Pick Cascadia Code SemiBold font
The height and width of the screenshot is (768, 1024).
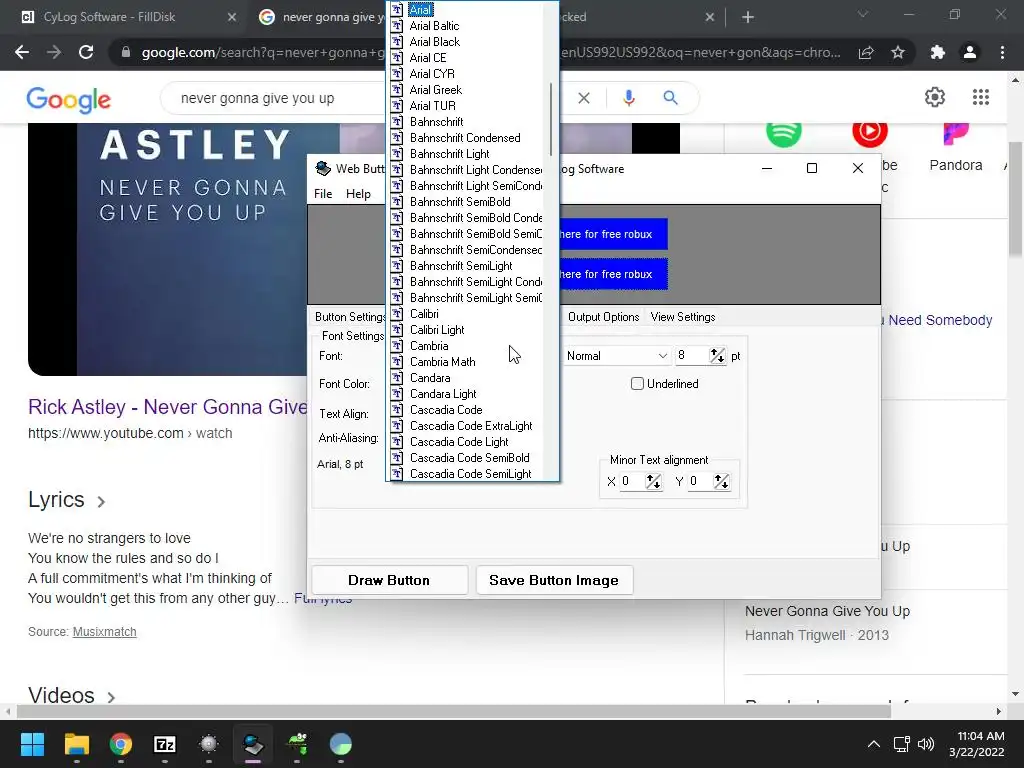(x=470, y=458)
